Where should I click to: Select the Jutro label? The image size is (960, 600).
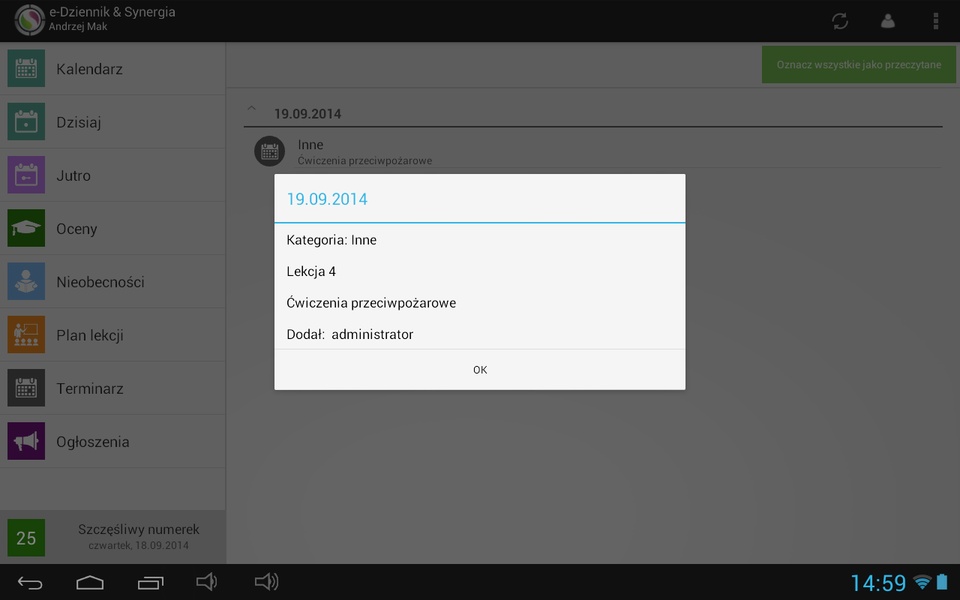click(73, 176)
